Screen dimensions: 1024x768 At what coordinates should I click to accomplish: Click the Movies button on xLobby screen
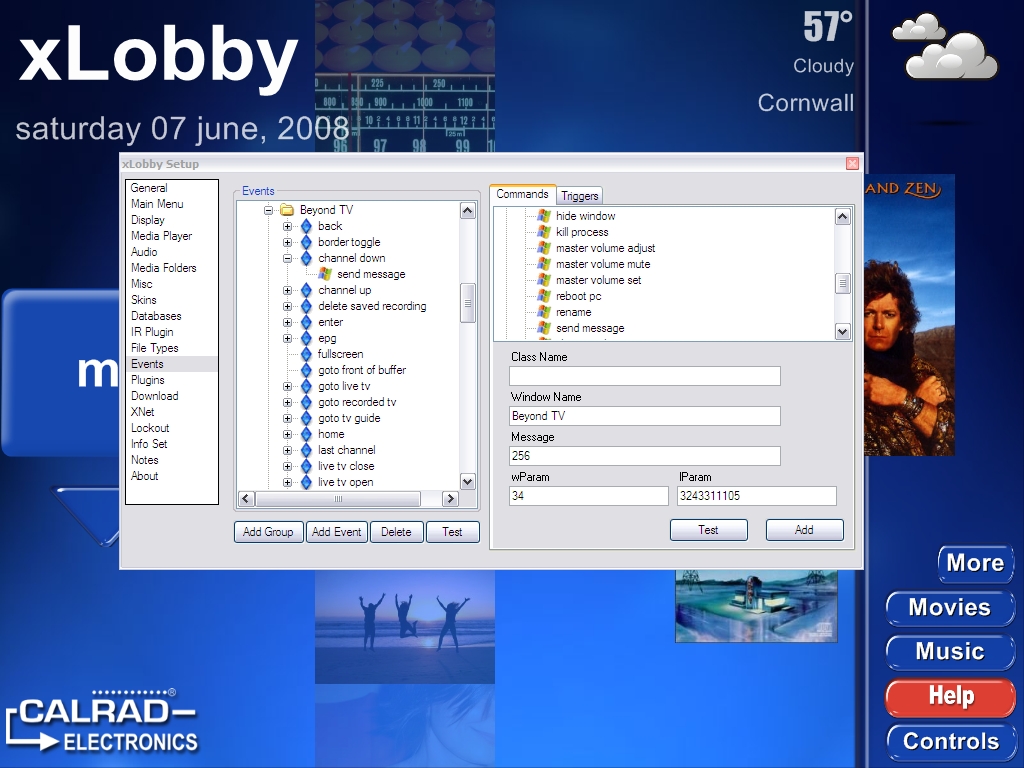click(950, 608)
